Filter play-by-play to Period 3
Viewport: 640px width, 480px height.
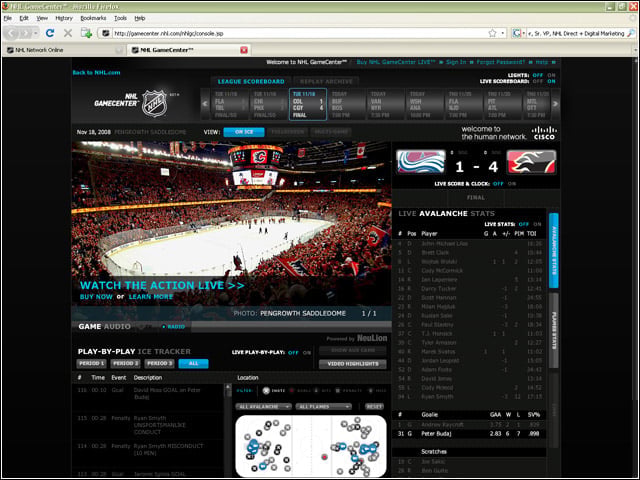[x=159, y=363]
